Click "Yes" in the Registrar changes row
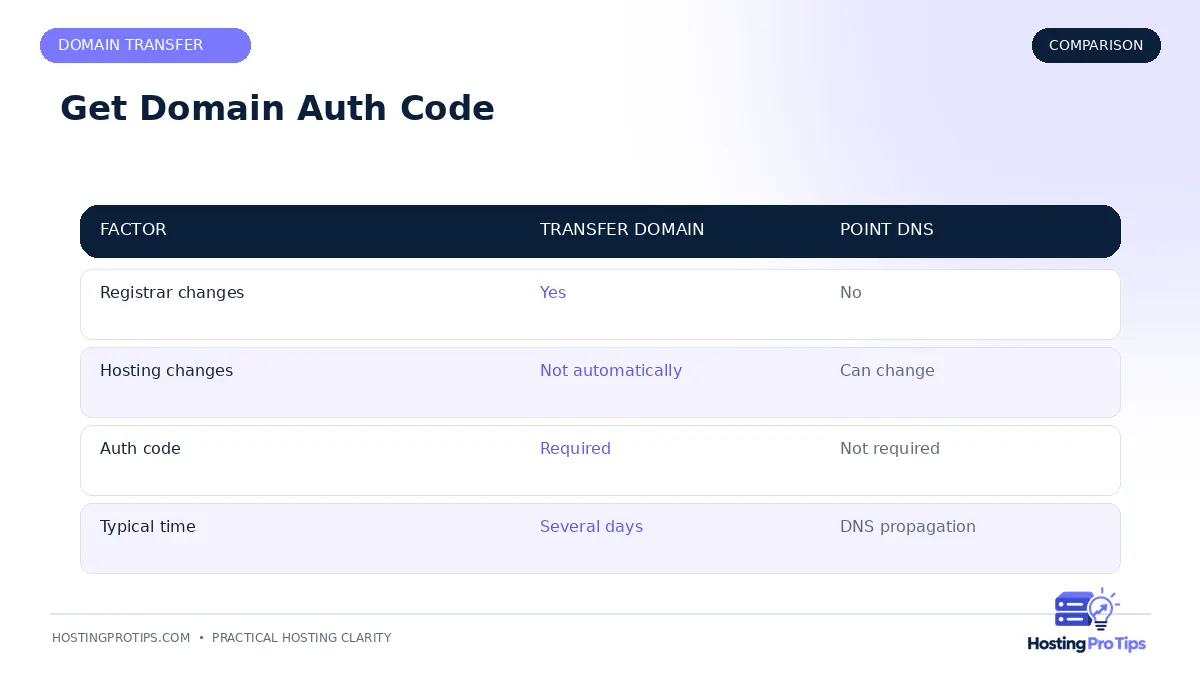The width and height of the screenshot is (1200, 675). click(553, 293)
